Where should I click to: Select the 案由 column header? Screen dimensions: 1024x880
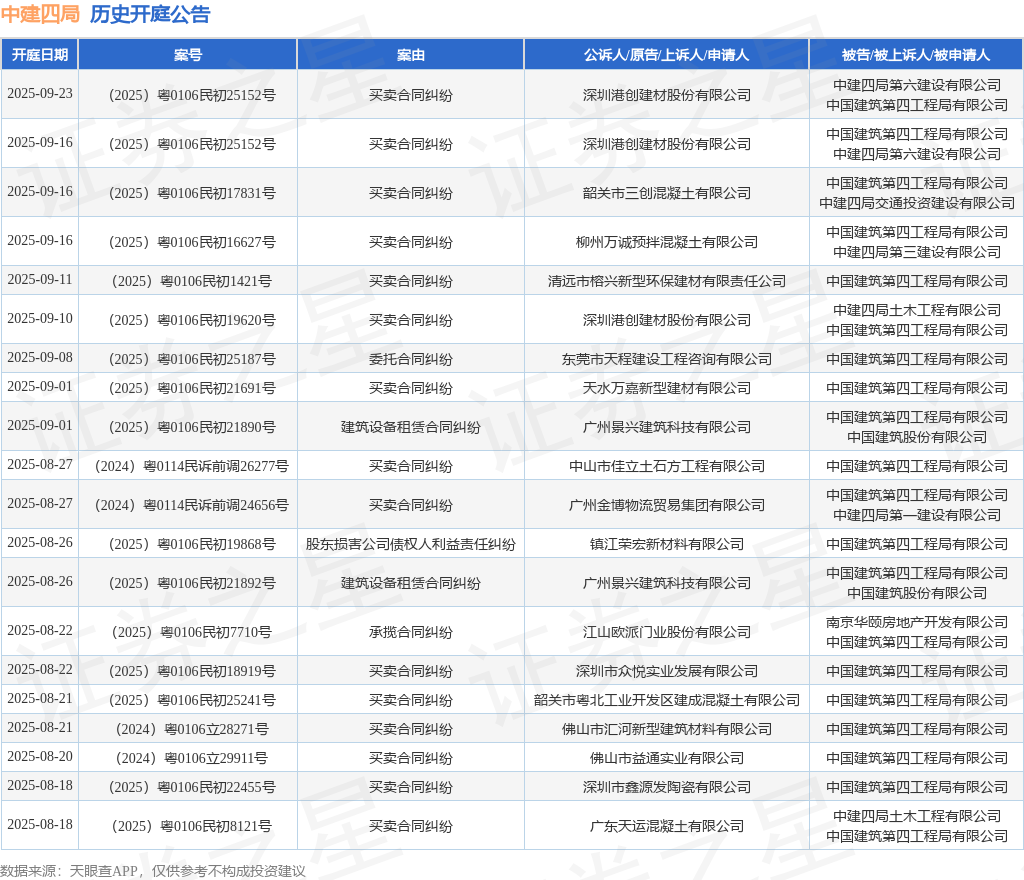[x=411, y=55]
